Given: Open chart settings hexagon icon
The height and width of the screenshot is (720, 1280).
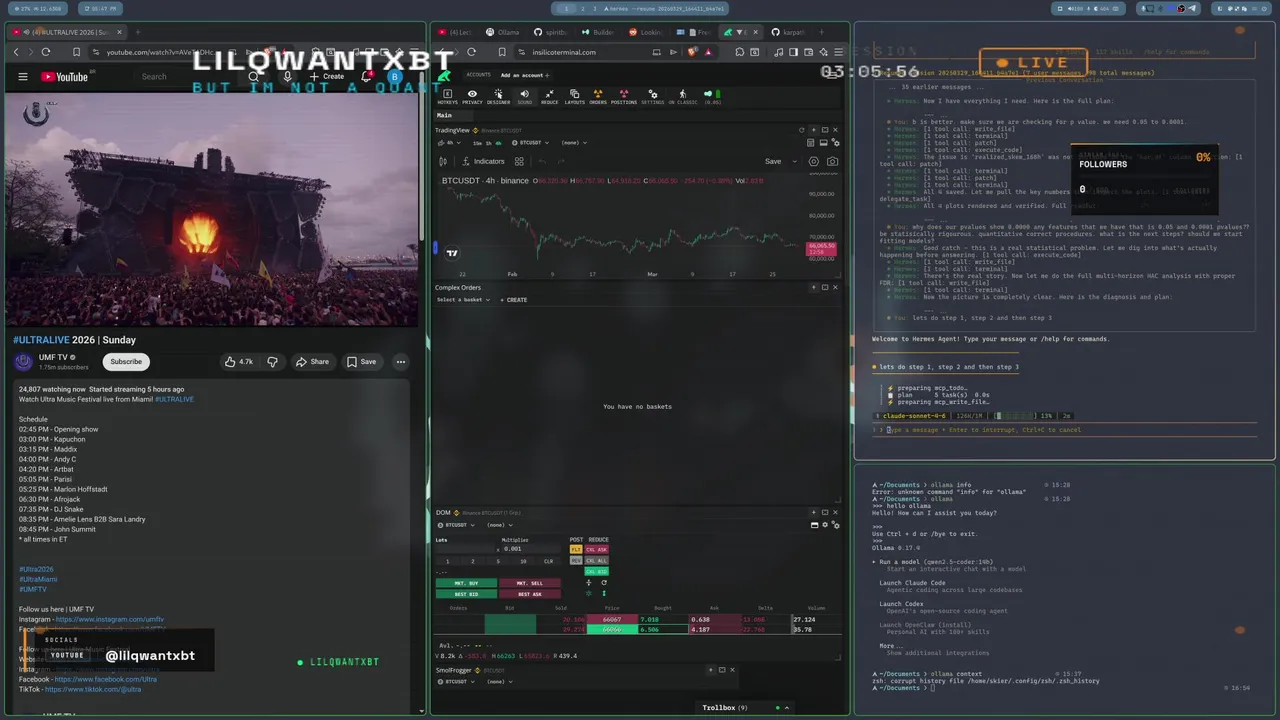Looking at the screenshot, I should [x=814, y=161].
